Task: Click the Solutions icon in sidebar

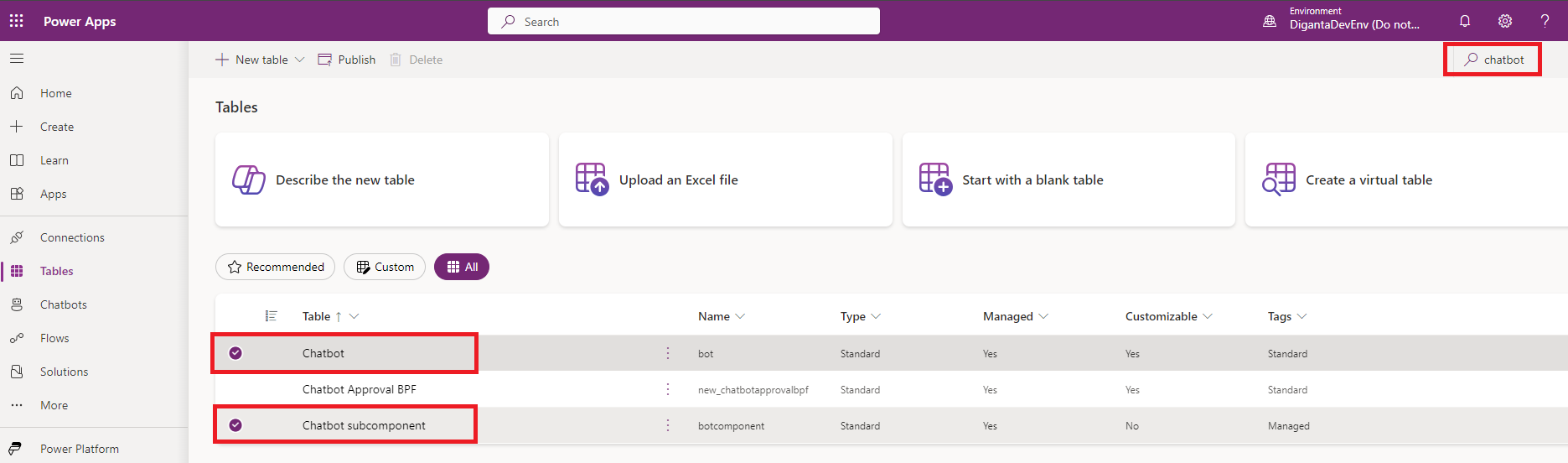Action: 17,372
